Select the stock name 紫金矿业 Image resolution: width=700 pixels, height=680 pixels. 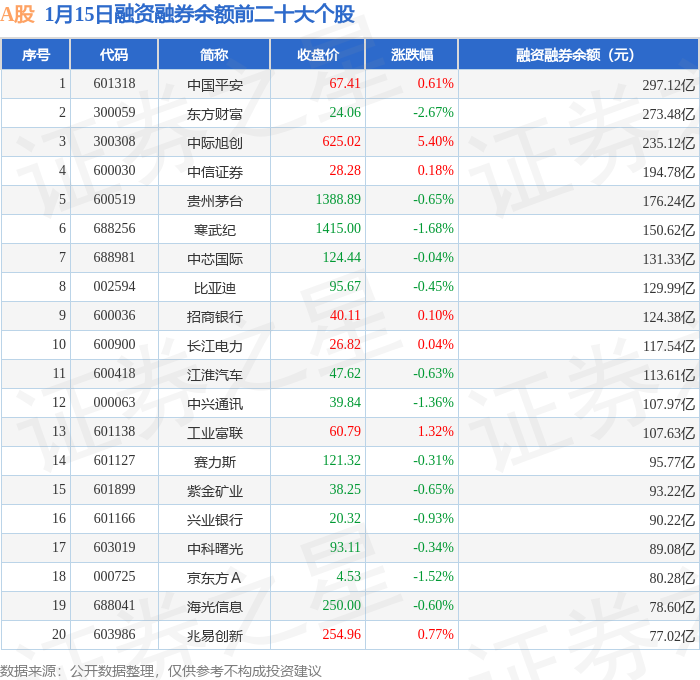(x=215, y=491)
